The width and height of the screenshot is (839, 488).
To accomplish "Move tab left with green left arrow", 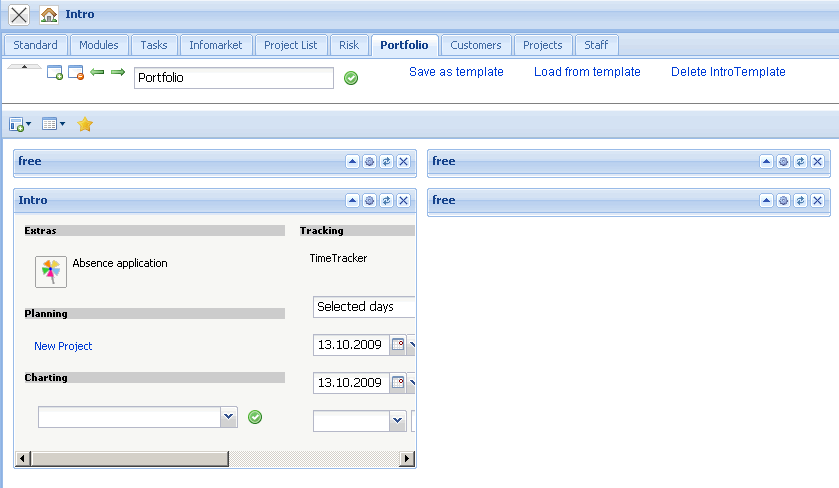I will point(98,72).
